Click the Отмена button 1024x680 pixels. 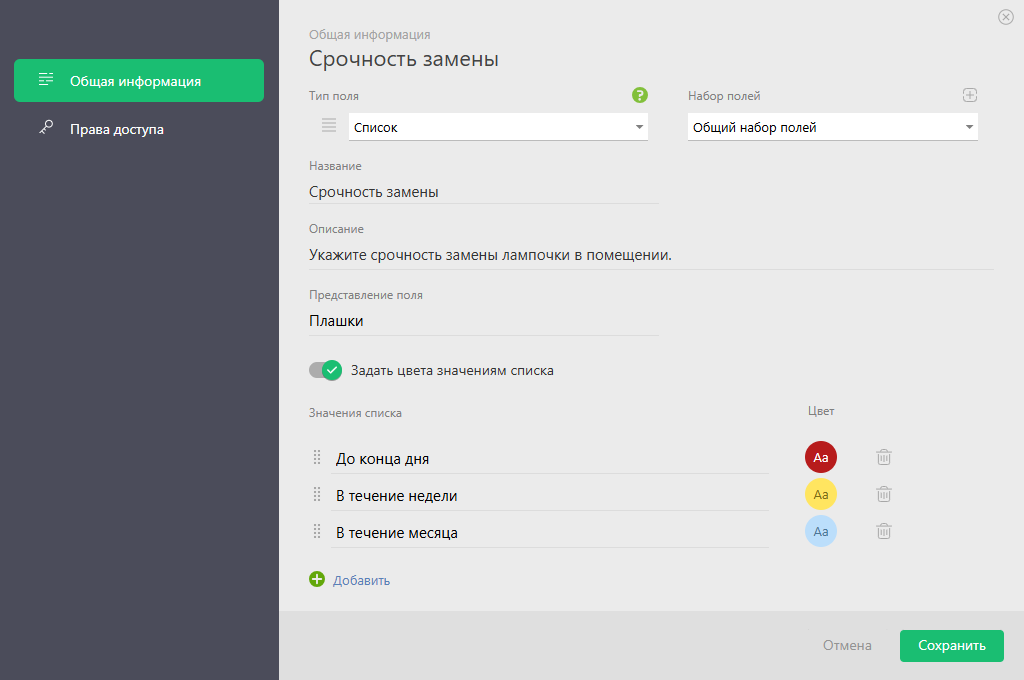click(847, 645)
